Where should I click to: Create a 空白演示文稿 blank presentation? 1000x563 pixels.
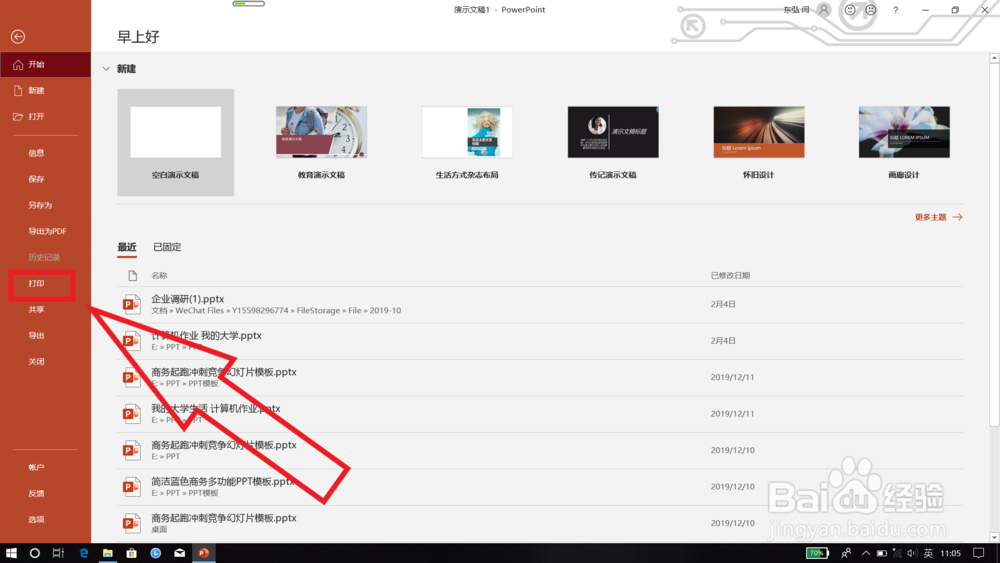tap(175, 142)
